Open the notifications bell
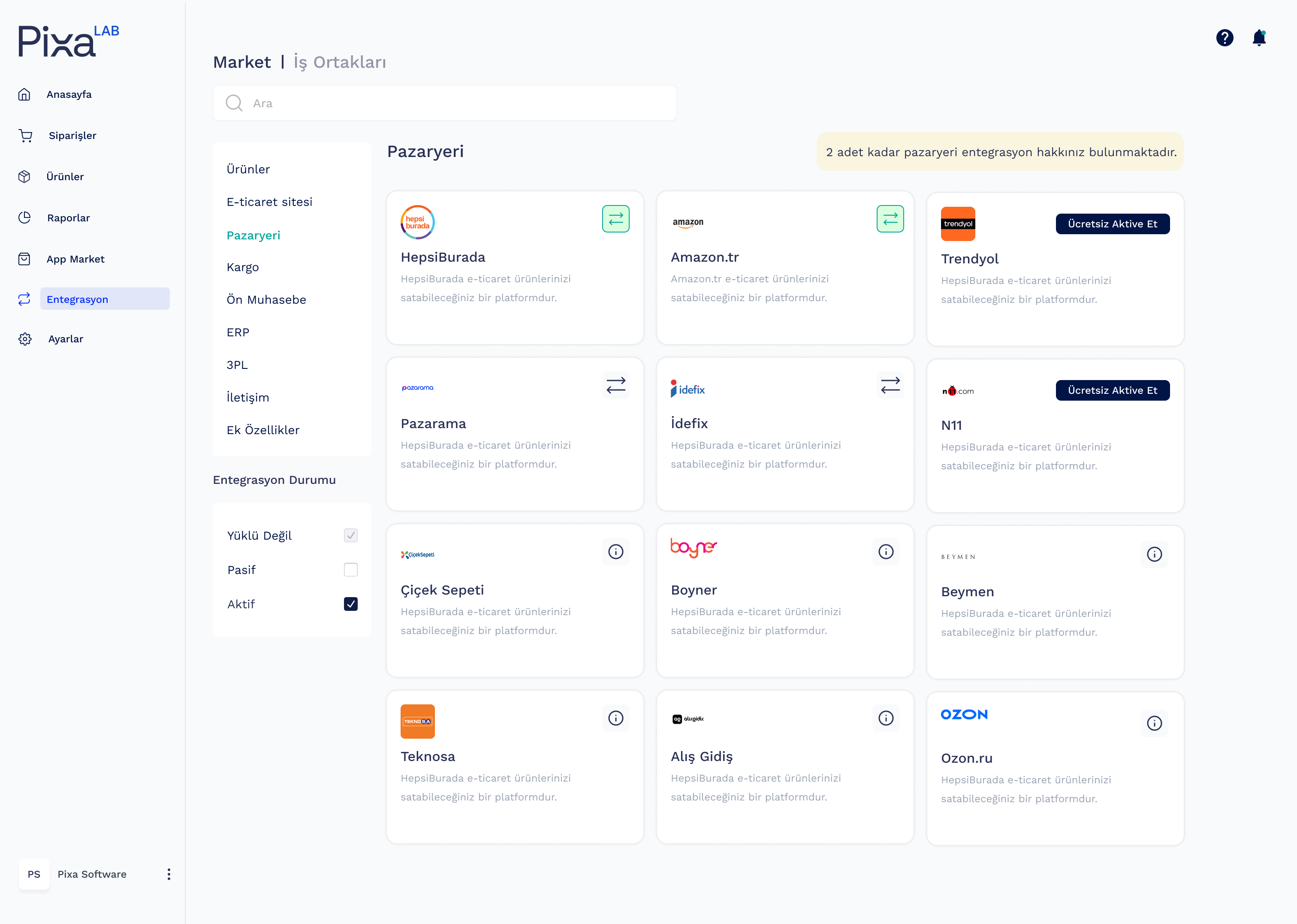This screenshot has width=1297, height=924. pyautogui.click(x=1259, y=38)
